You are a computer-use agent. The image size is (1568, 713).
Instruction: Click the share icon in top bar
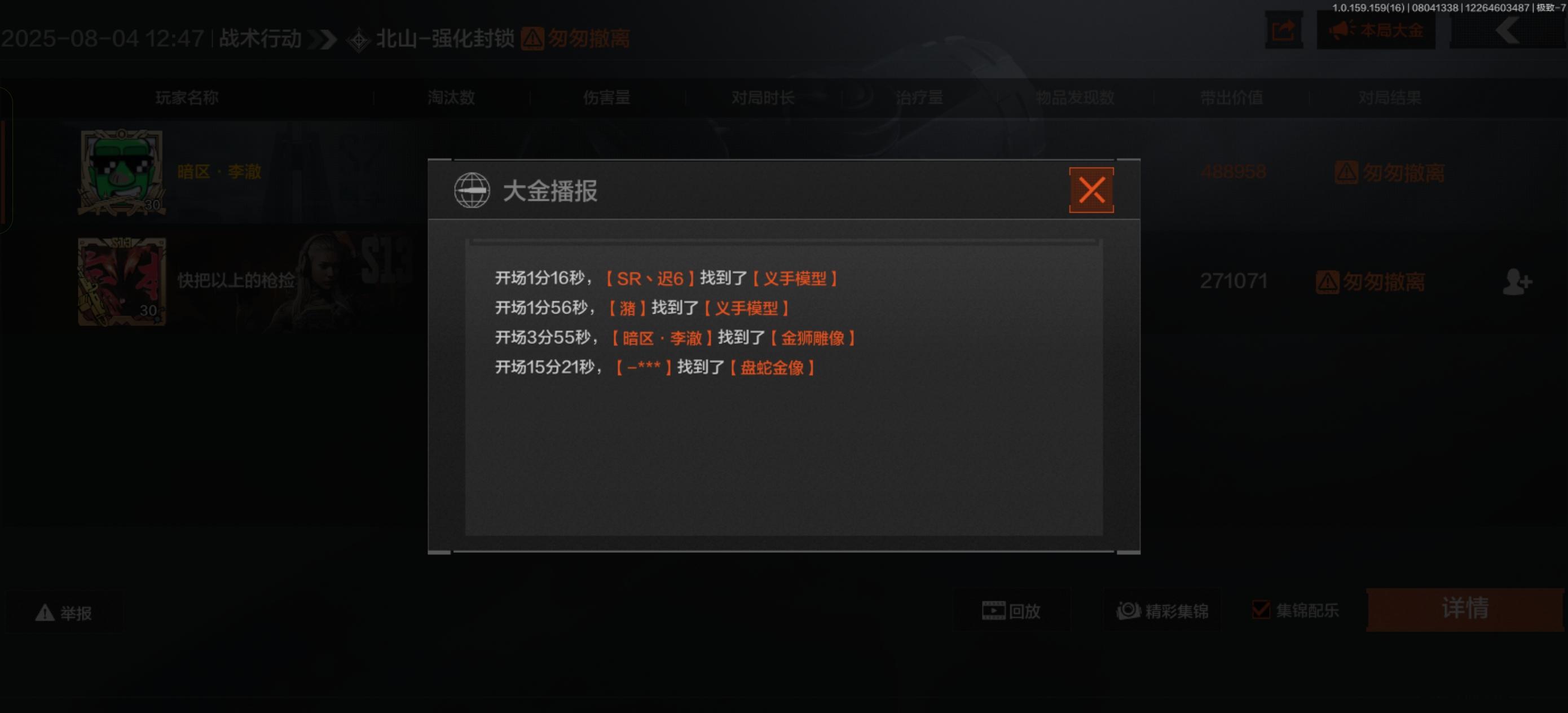[1284, 30]
